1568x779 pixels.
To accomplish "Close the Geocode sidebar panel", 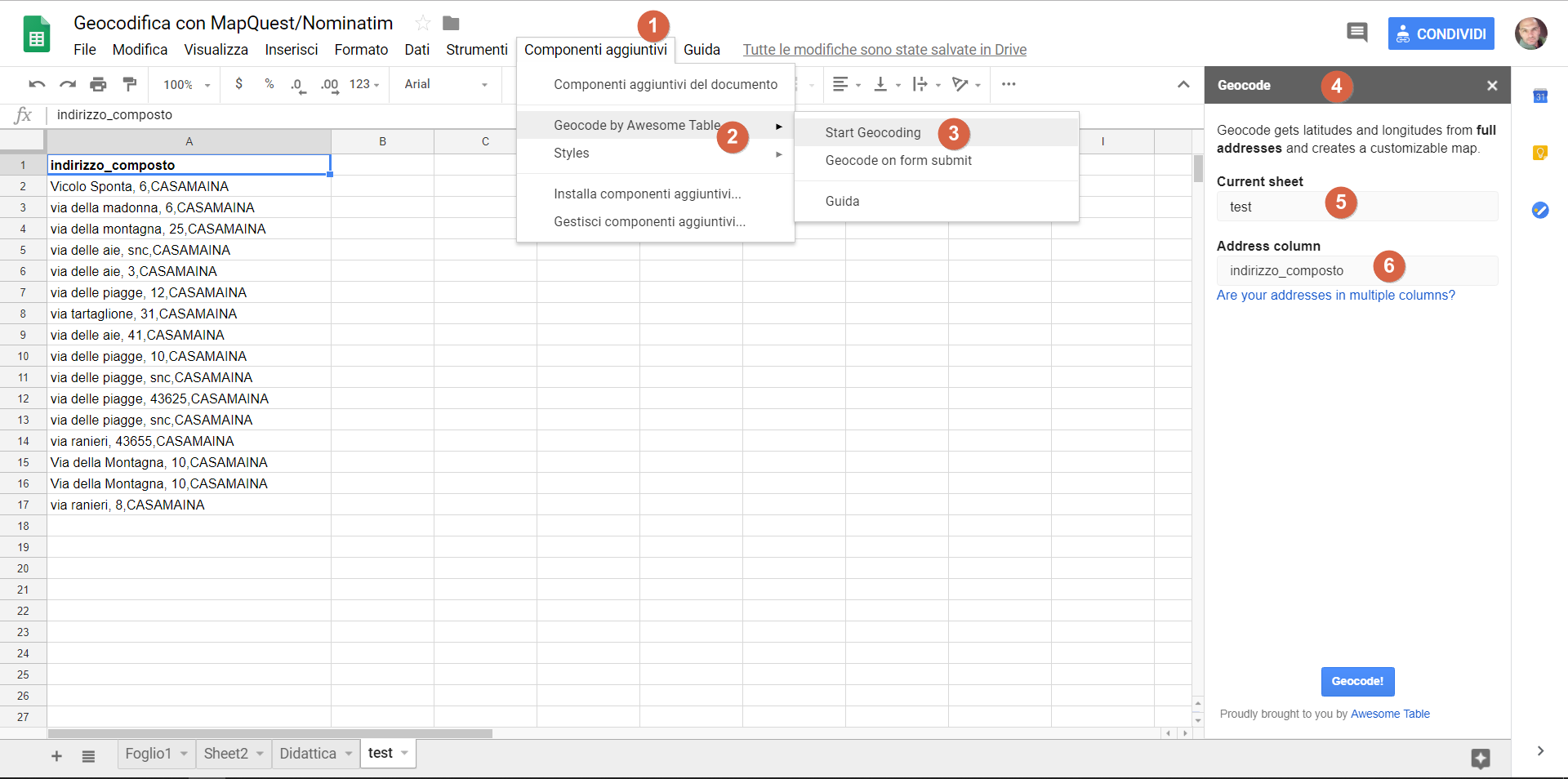I will (x=1492, y=86).
